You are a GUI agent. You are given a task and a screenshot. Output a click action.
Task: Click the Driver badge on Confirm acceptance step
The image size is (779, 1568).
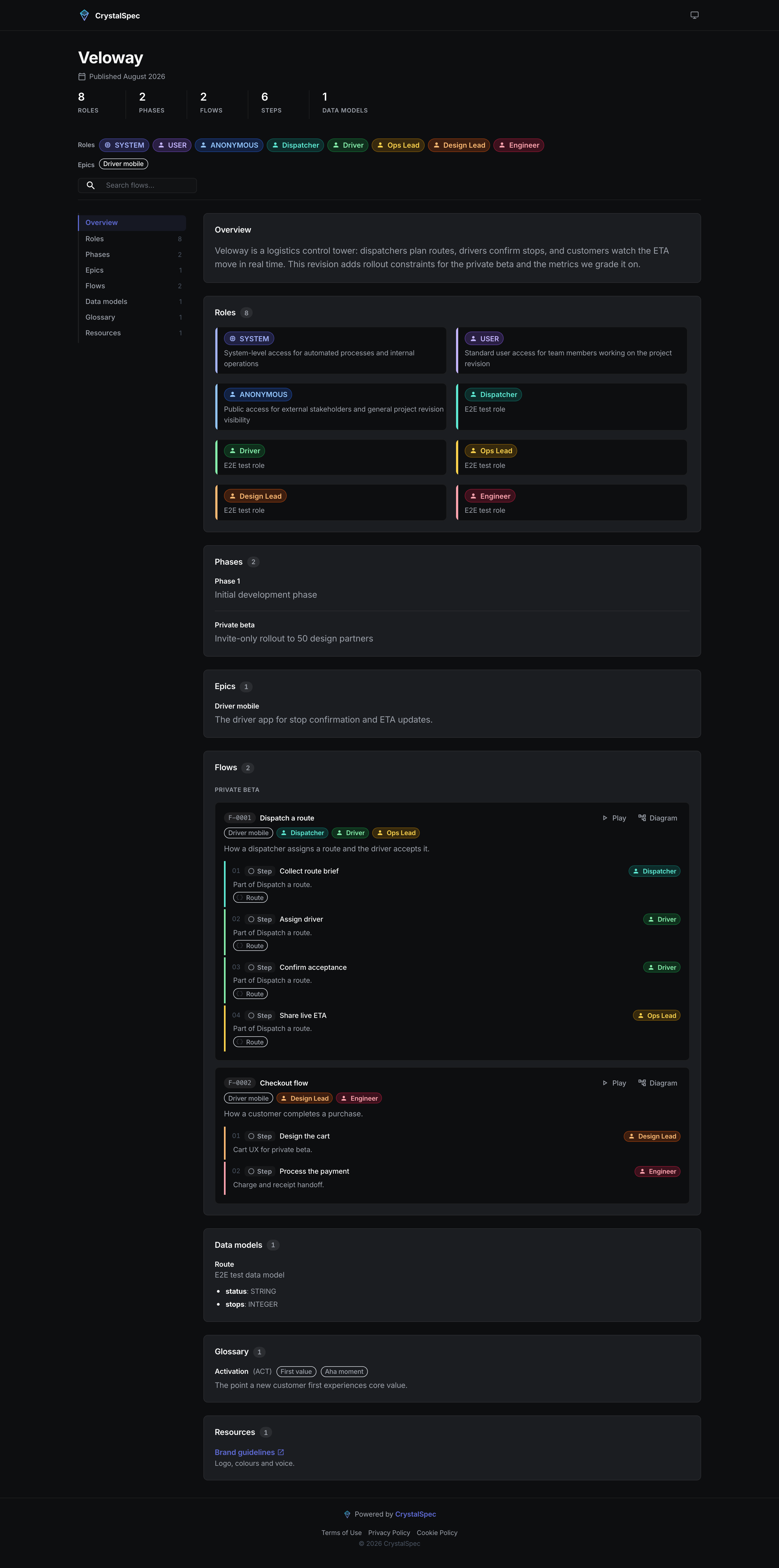tap(662, 967)
